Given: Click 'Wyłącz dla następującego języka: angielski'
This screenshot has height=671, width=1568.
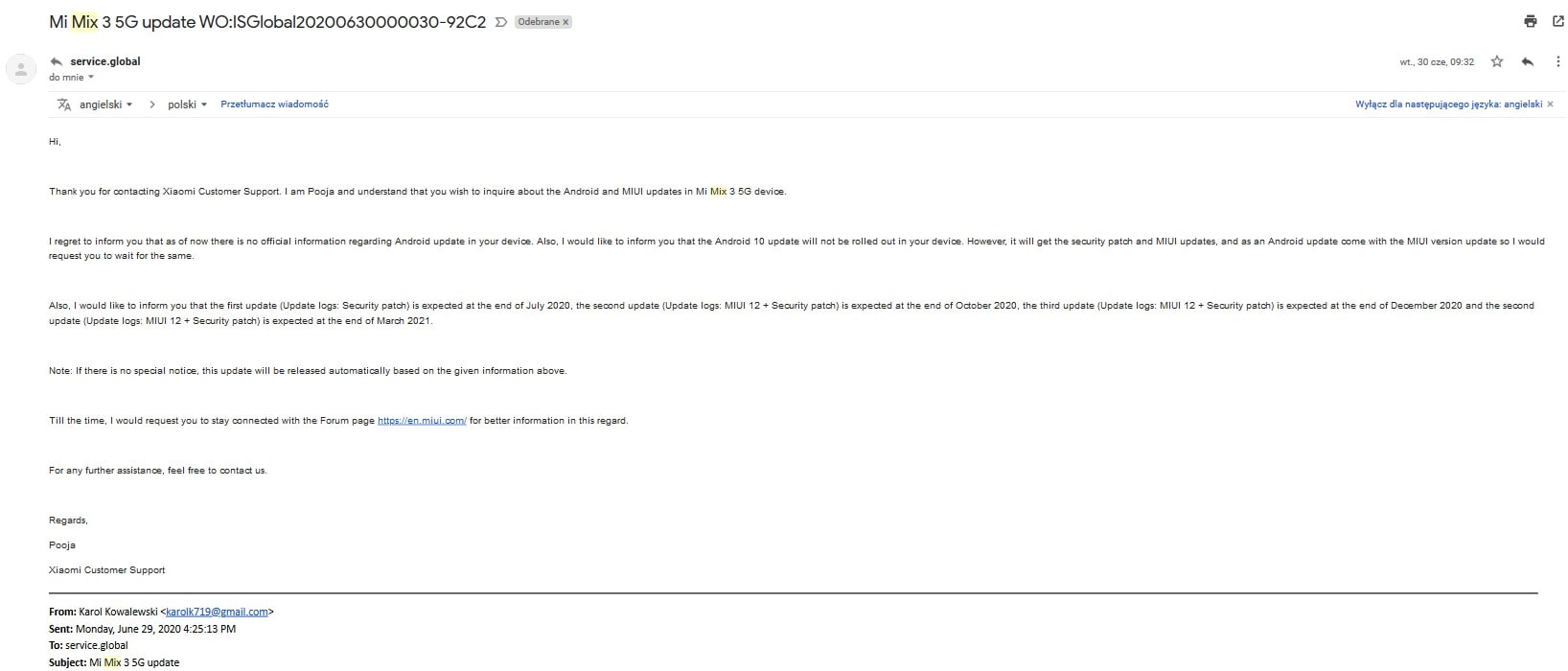Looking at the screenshot, I should click(x=1448, y=104).
